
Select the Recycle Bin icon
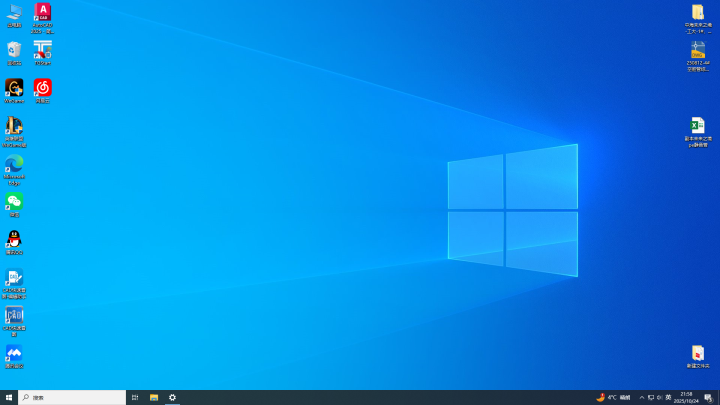14,53
